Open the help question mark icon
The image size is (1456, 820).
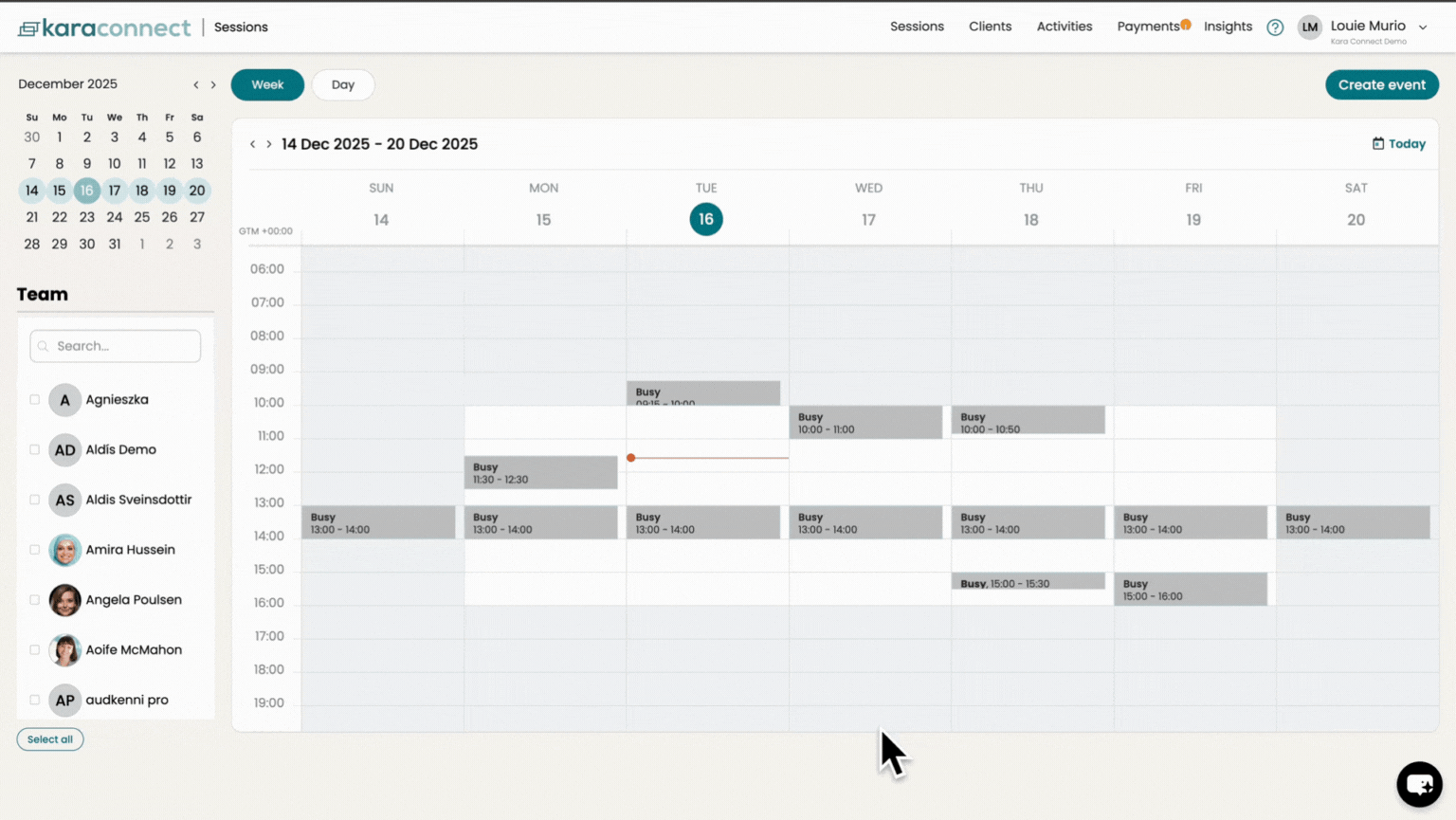(1275, 27)
